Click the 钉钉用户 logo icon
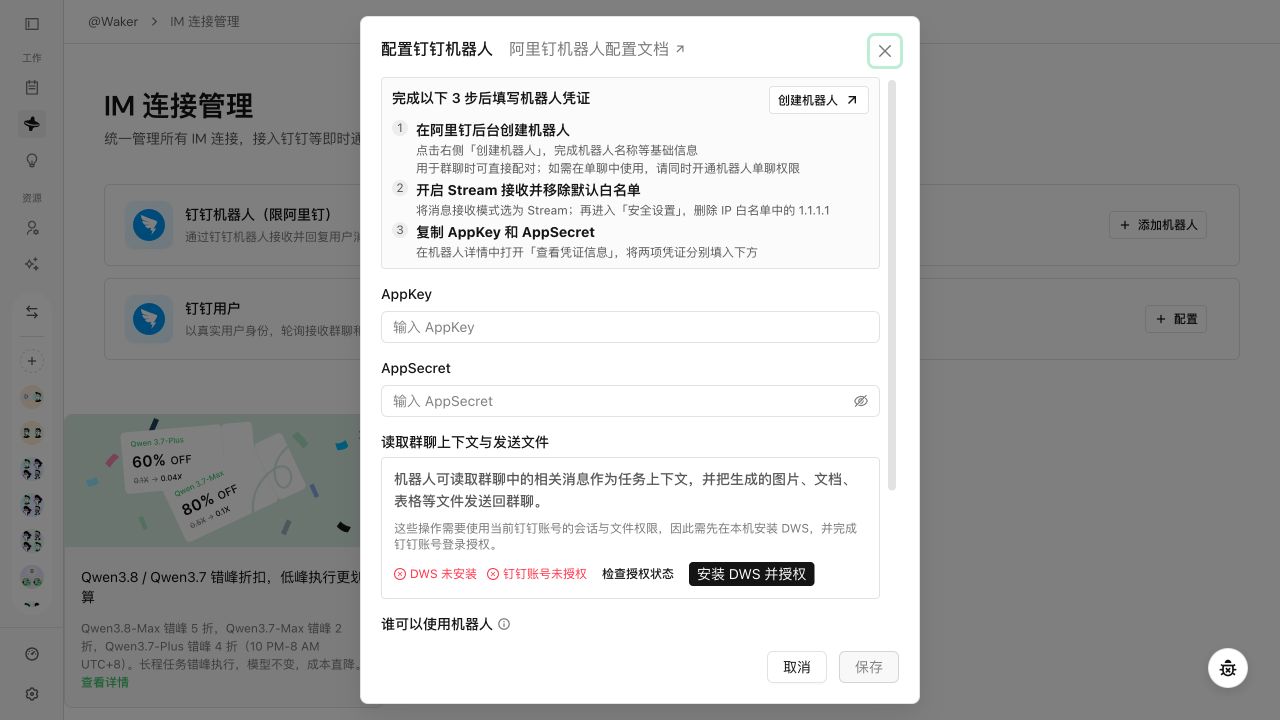Viewport: 1280px width, 720px height. point(149,319)
